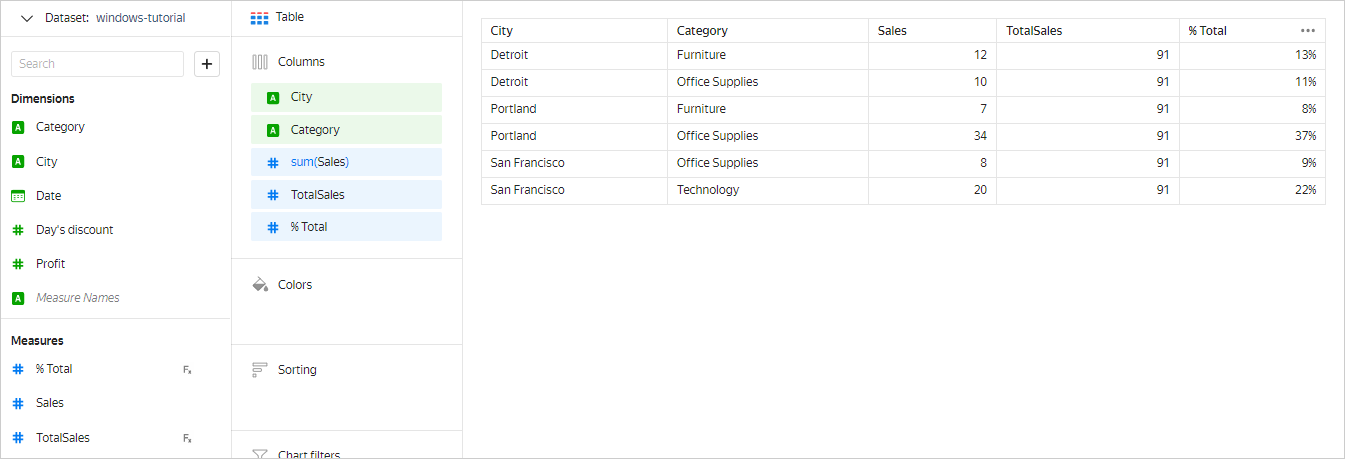Click the Fx icon next to TotalSales measure
The height and width of the screenshot is (459, 1345).
[x=187, y=438]
